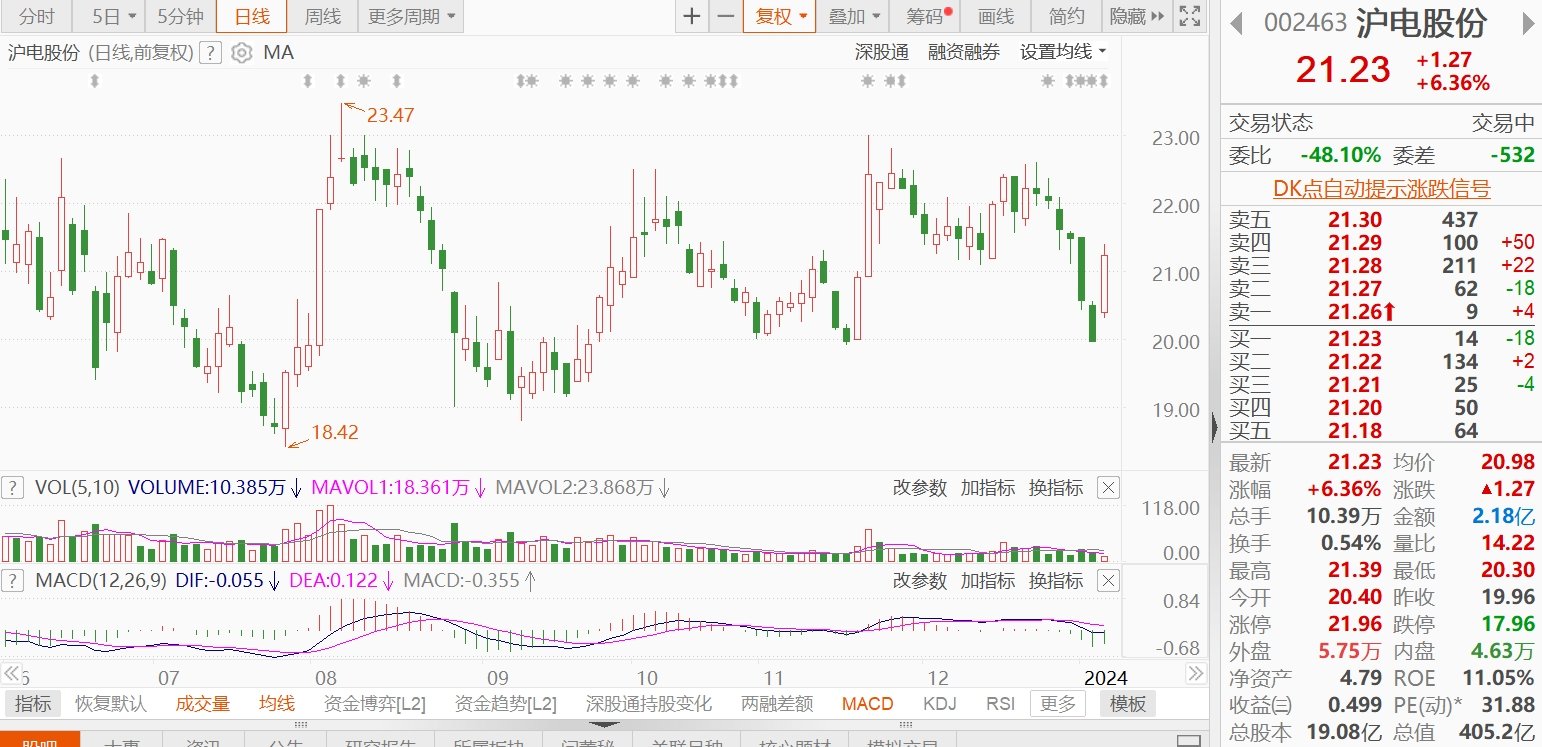The width and height of the screenshot is (1542, 747).
Task: Toggle MACD indicator in bottom bar
Action: tap(867, 704)
